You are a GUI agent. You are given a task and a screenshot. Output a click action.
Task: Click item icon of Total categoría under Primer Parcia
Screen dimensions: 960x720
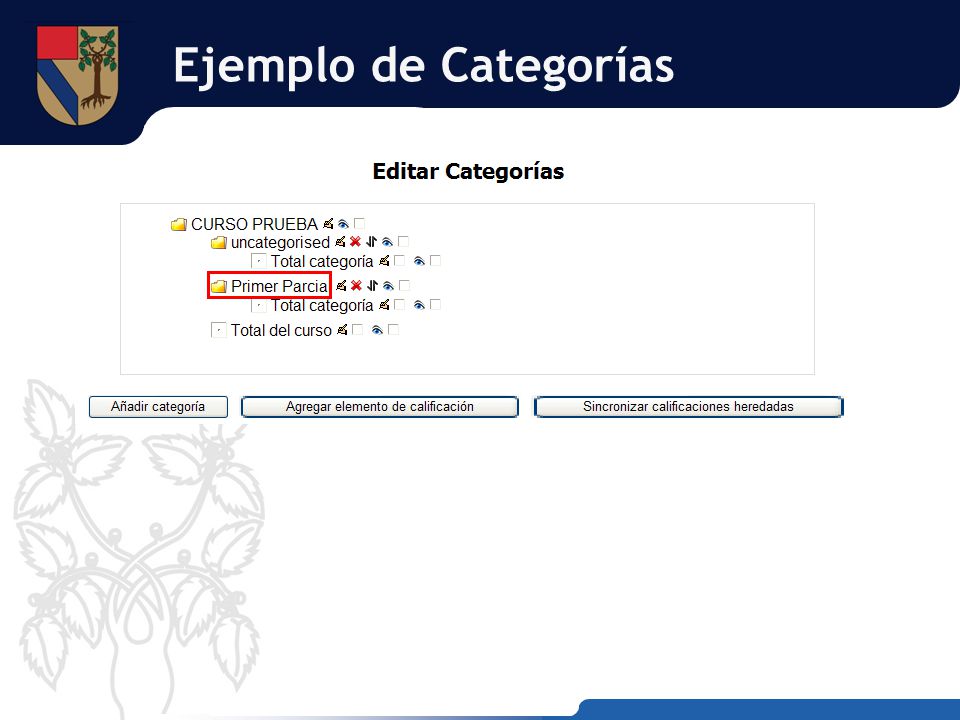[x=258, y=305]
